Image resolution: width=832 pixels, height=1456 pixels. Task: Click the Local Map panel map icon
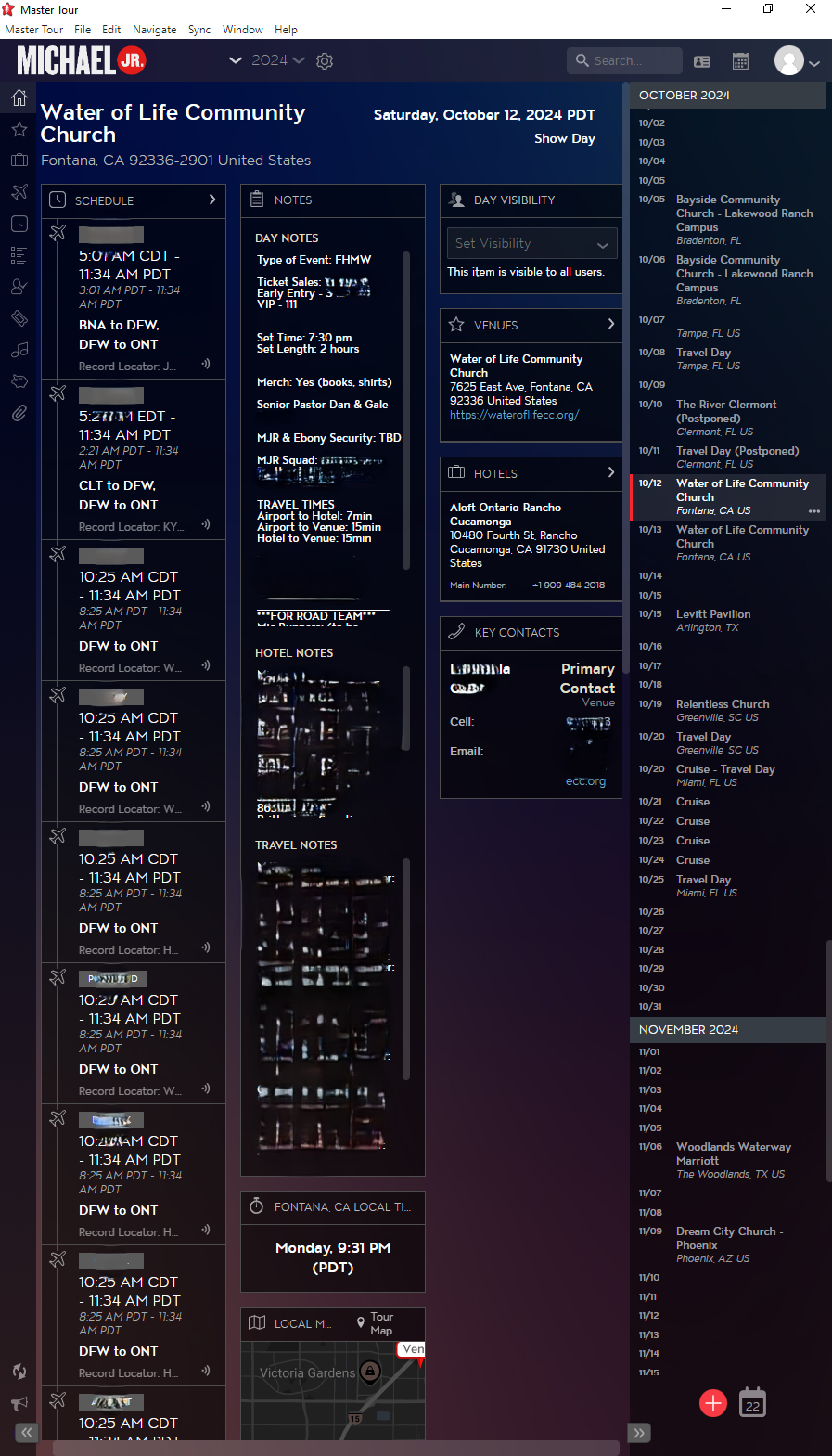click(257, 1323)
